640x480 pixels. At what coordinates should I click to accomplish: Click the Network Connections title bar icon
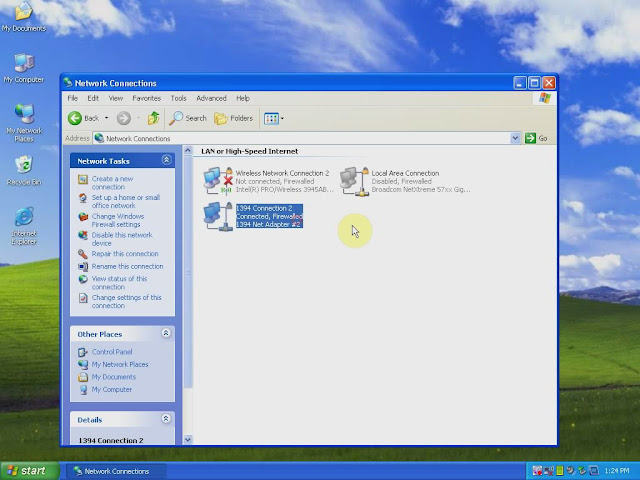point(68,83)
